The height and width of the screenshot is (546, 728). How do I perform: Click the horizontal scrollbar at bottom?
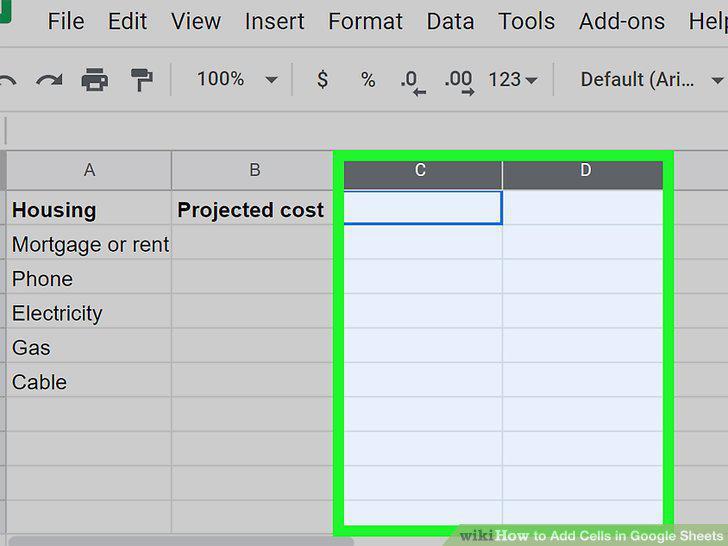point(181,541)
